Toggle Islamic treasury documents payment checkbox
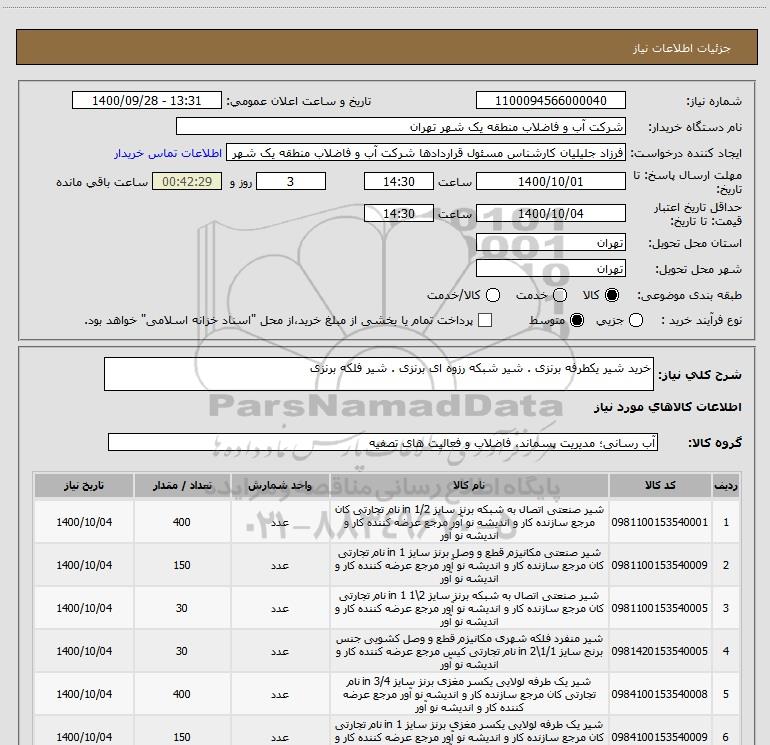Image resolution: width=770 pixels, height=745 pixels. [x=485, y=320]
